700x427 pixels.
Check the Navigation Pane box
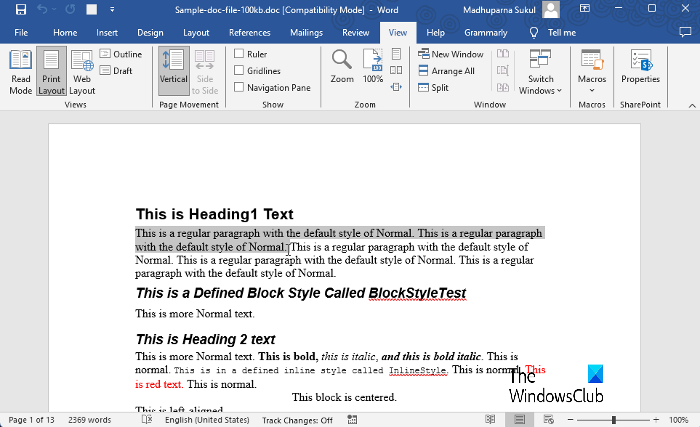tap(239, 88)
